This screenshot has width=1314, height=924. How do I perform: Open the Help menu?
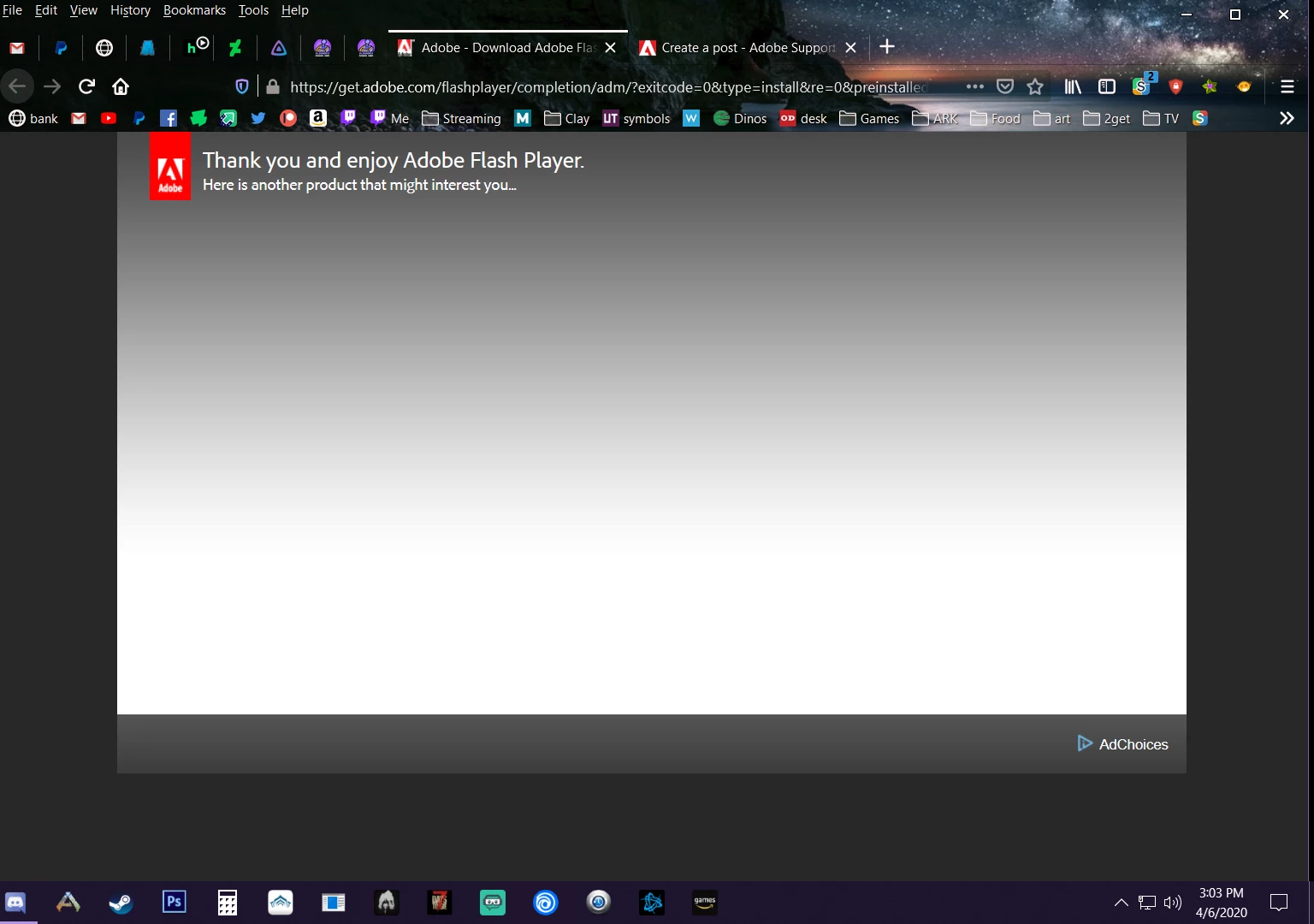pyautogui.click(x=294, y=10)
